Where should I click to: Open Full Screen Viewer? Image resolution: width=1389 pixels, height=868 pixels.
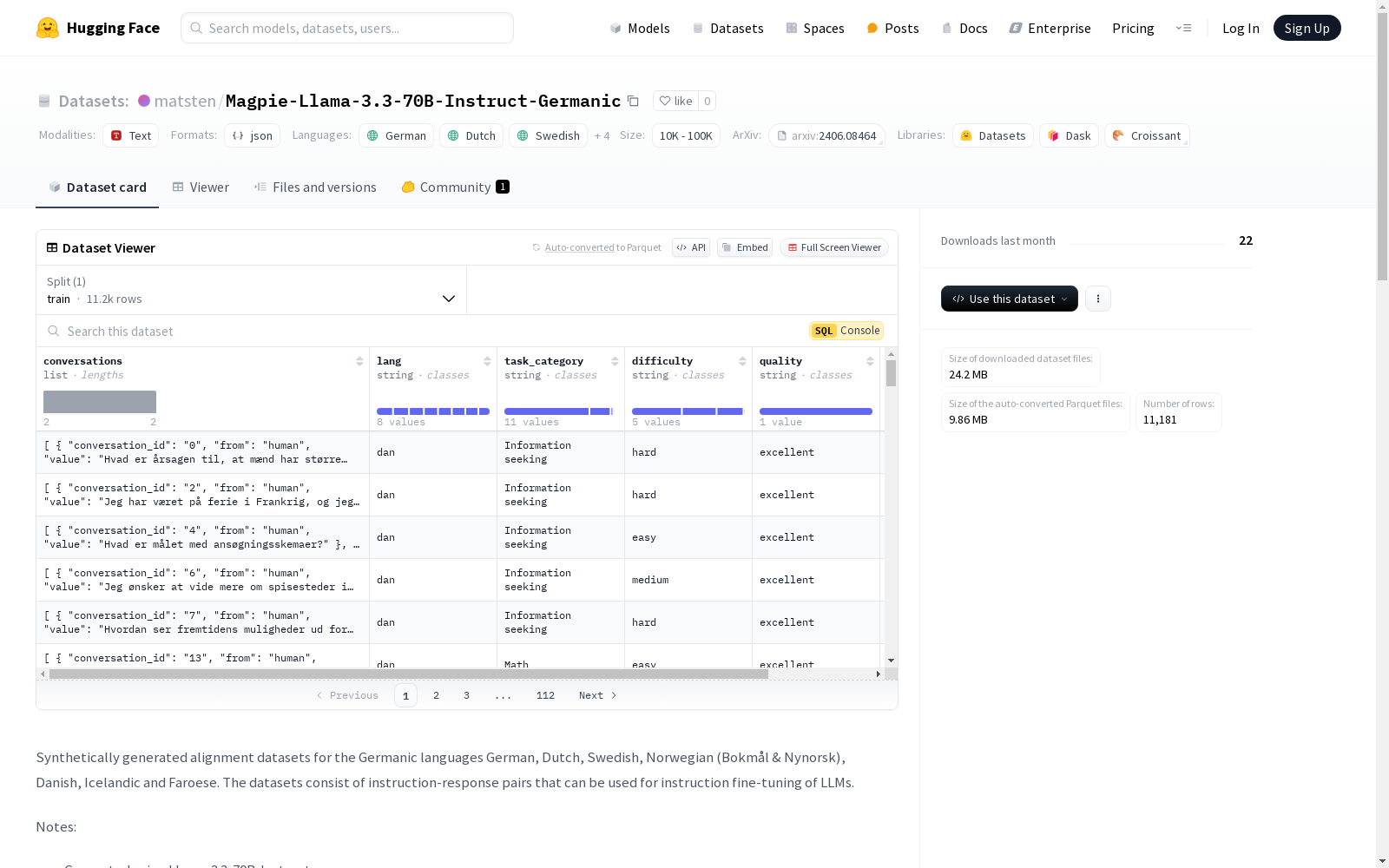point(834,247)
